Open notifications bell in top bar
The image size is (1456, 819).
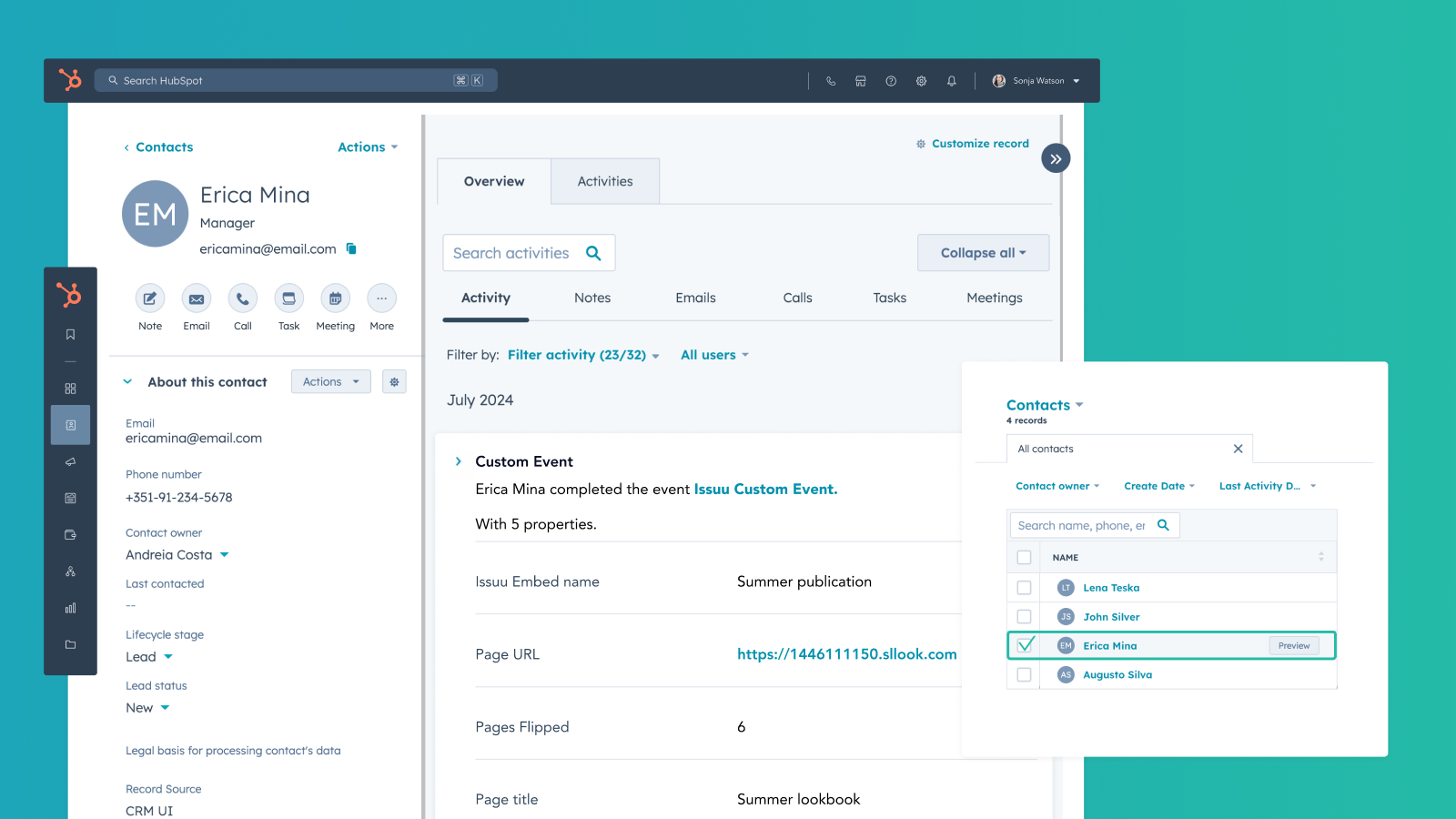[951, 81]
